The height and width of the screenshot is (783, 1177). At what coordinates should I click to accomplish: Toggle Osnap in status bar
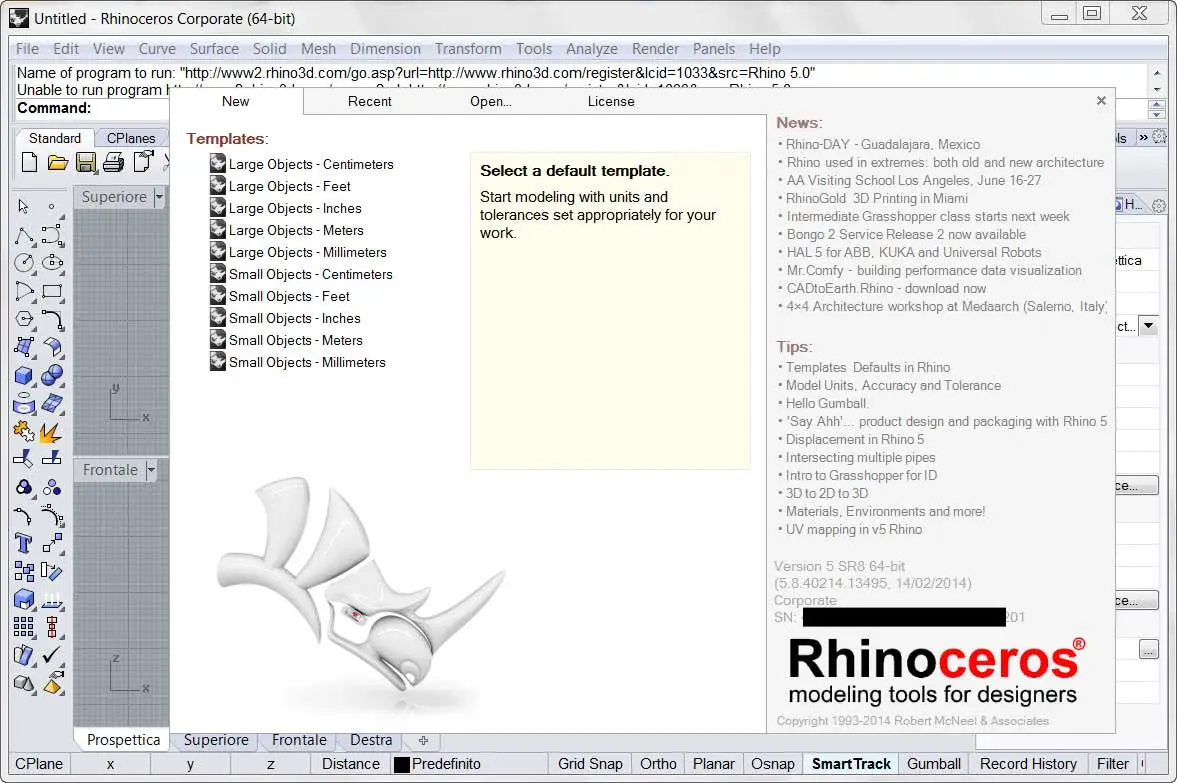tap(773, 763)
